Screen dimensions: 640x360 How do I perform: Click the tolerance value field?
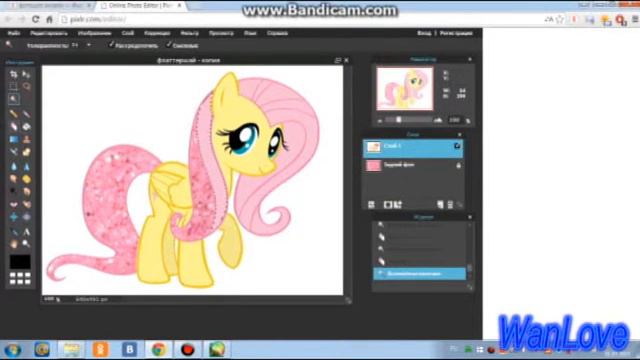tap(76, 45)
